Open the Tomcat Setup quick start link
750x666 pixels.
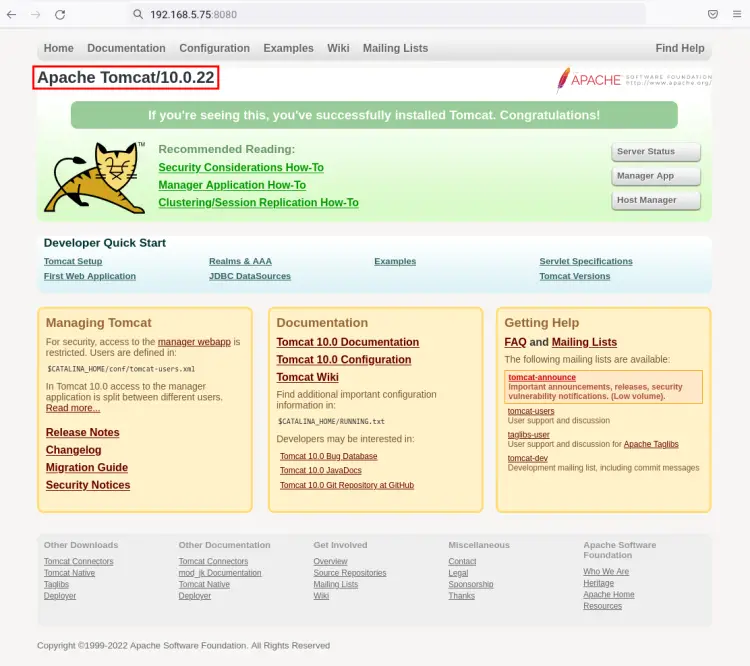click(x=73, y=261)
